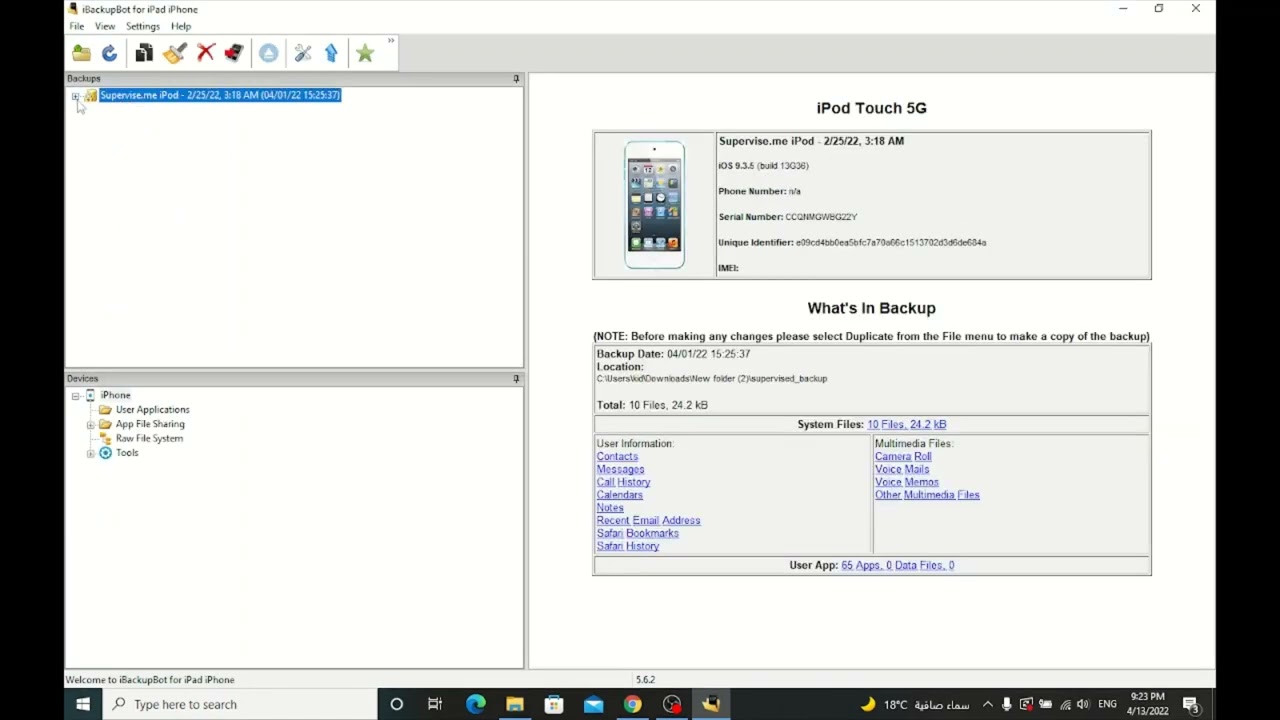1280x720 pixels.
Task: Open the File menu
Action: click(77, 26)
